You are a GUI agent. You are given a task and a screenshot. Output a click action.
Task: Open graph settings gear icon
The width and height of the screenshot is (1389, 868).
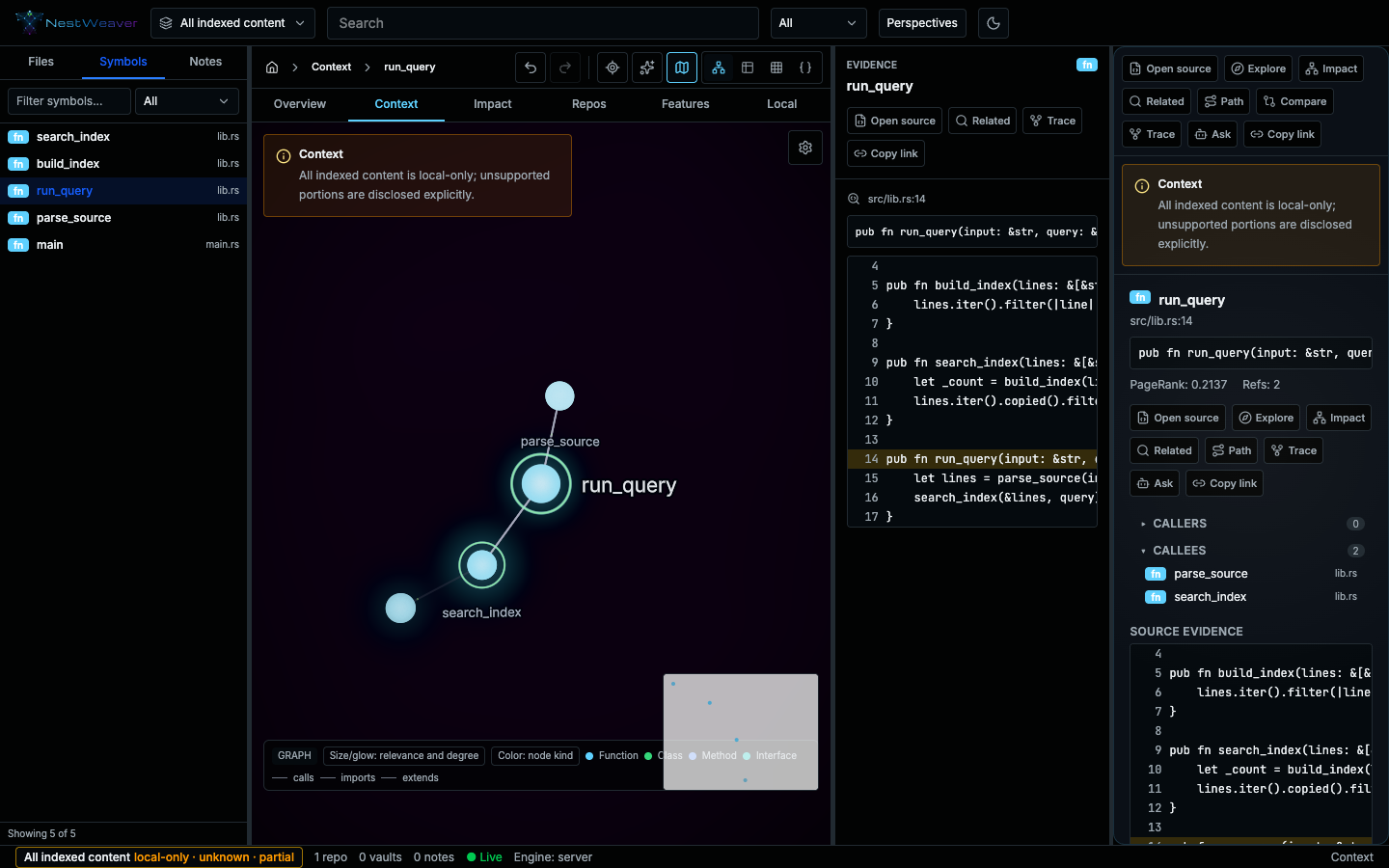[x=805, y=148]
